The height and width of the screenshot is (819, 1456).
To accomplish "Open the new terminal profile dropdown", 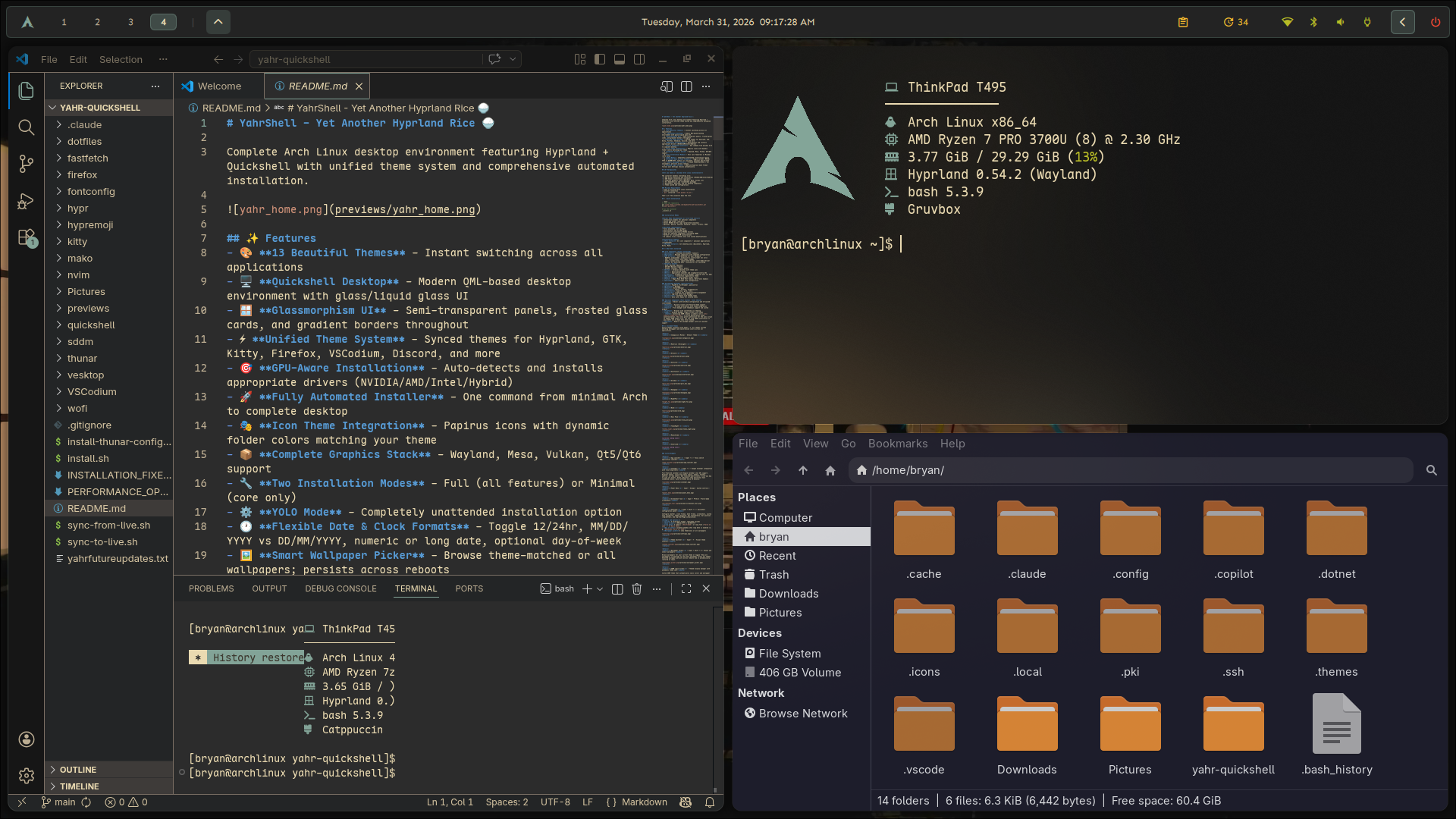I will click(x=600, y=588).
